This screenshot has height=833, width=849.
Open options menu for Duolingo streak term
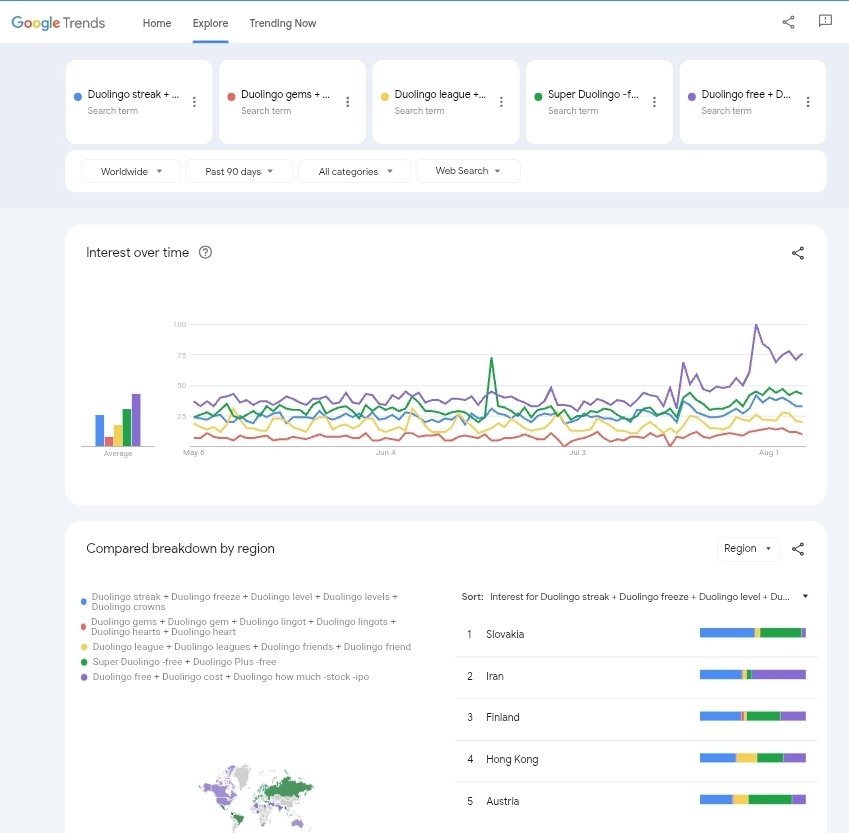[194, 102]
